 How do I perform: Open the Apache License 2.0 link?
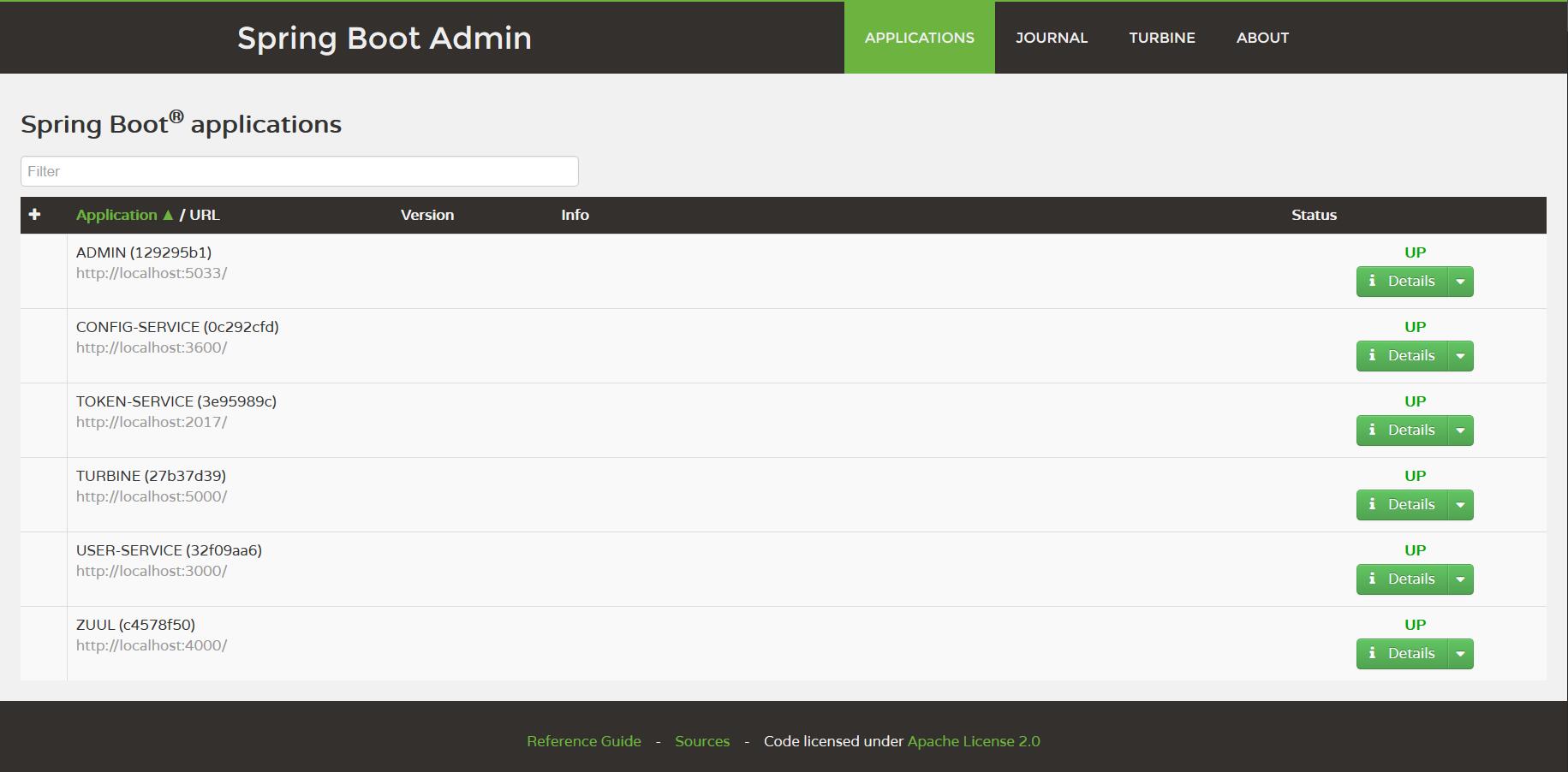pyautogui.click(x=974, y=741)
